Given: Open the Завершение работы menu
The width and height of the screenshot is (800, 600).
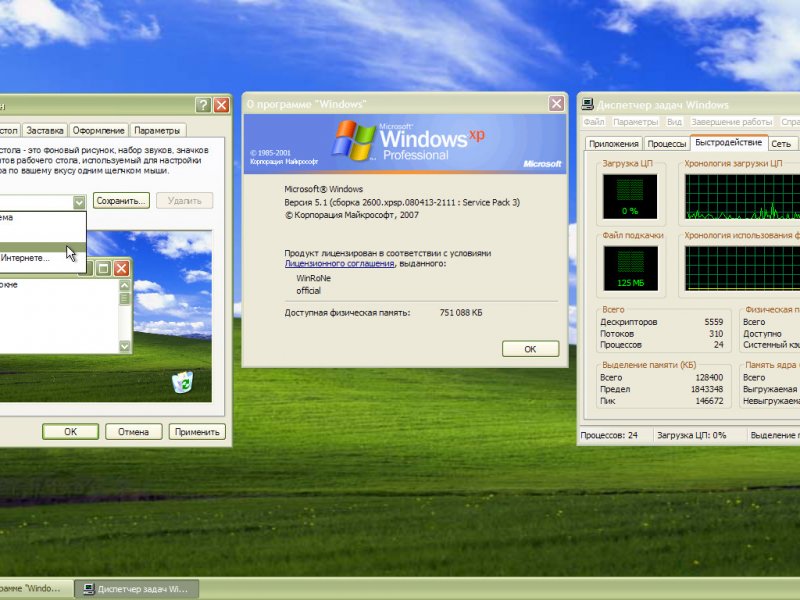Looking at the screenshot, I should click(x=732, y=122).
